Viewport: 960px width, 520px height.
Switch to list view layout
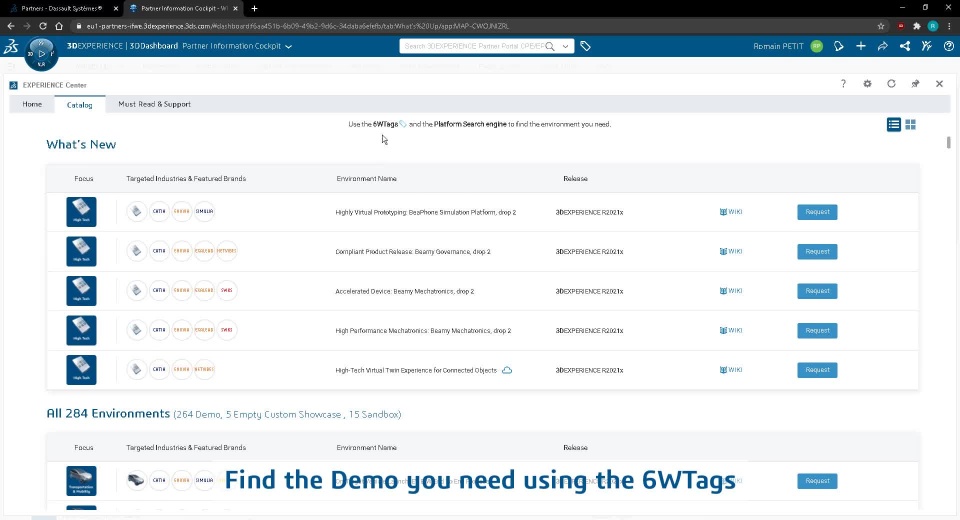894,125
